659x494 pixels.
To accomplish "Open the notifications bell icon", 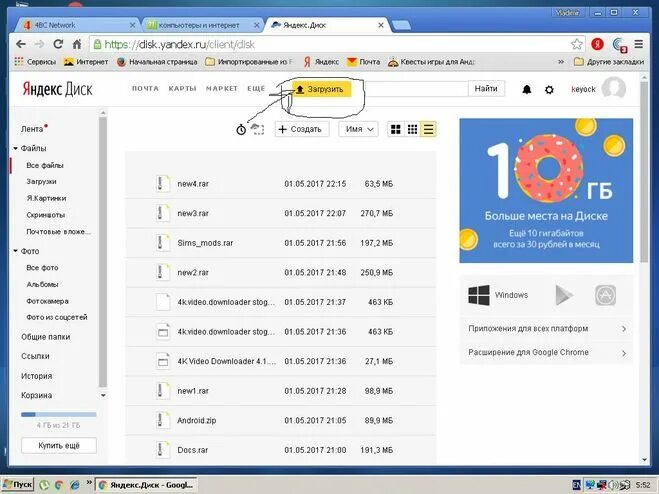I will click(527, 89).
